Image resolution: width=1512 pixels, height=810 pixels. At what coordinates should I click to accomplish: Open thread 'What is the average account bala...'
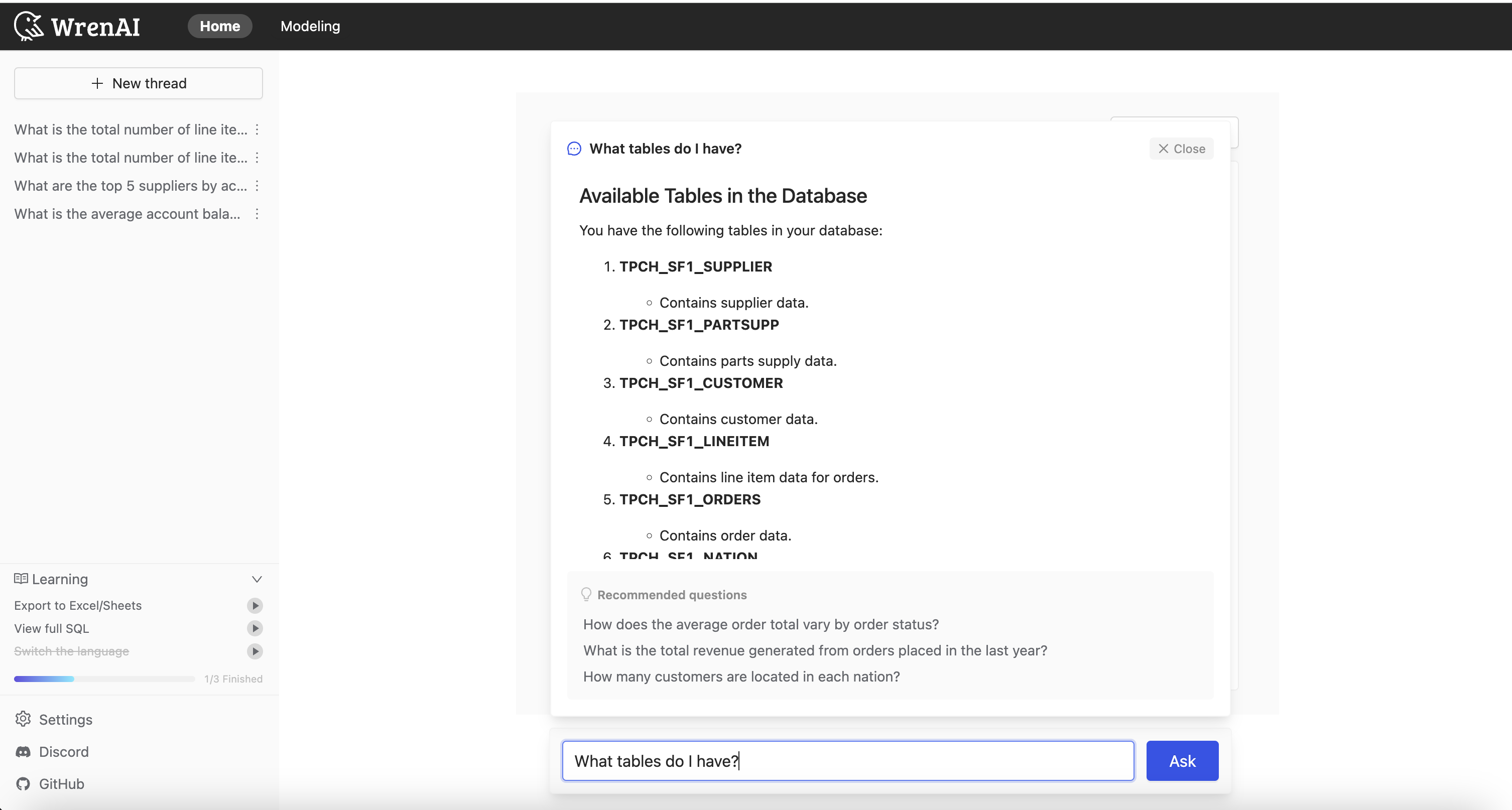(x=128, y=214)
